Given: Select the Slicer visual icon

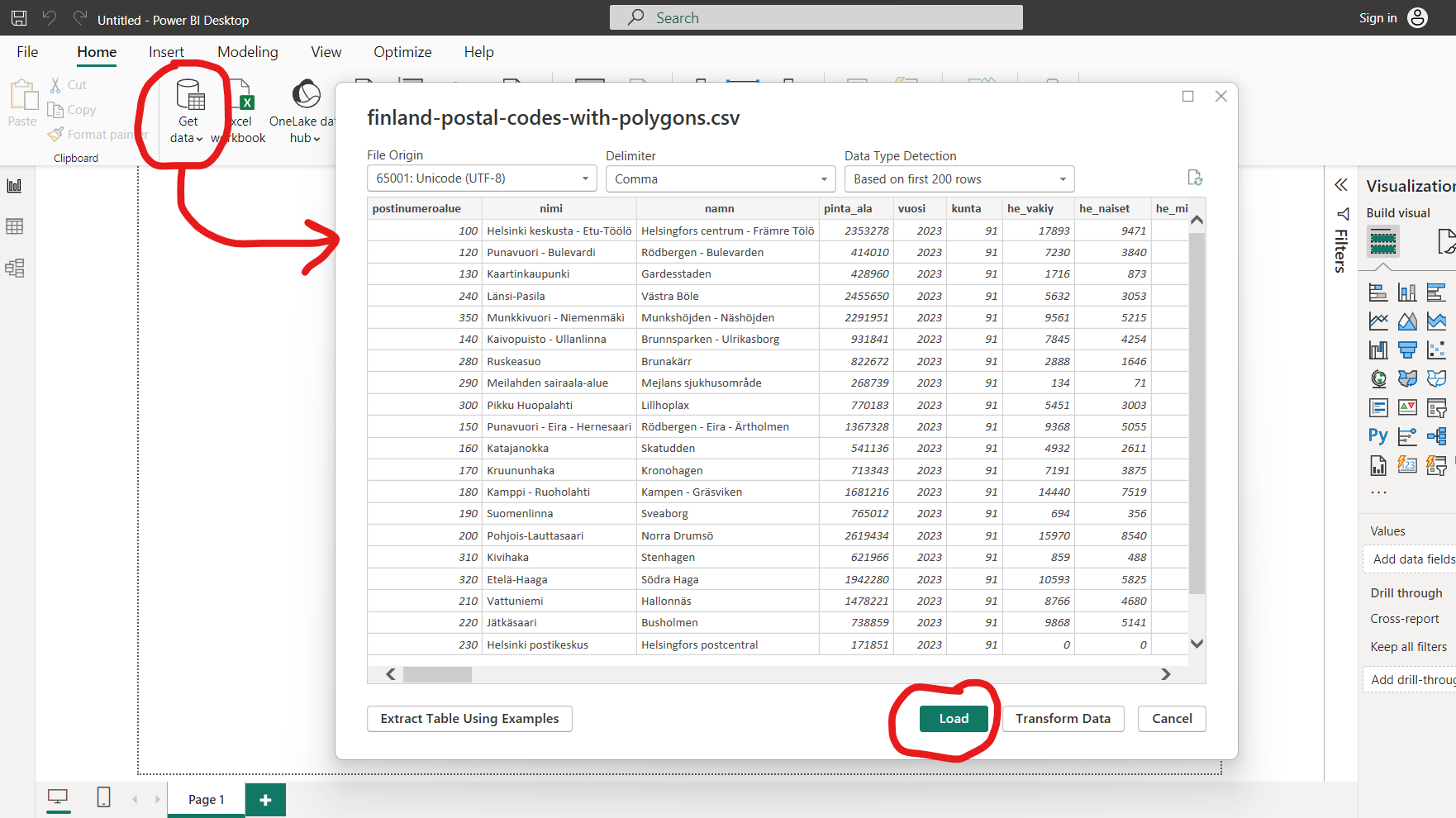Looking at the screenshot, I should coord(1436,407).
